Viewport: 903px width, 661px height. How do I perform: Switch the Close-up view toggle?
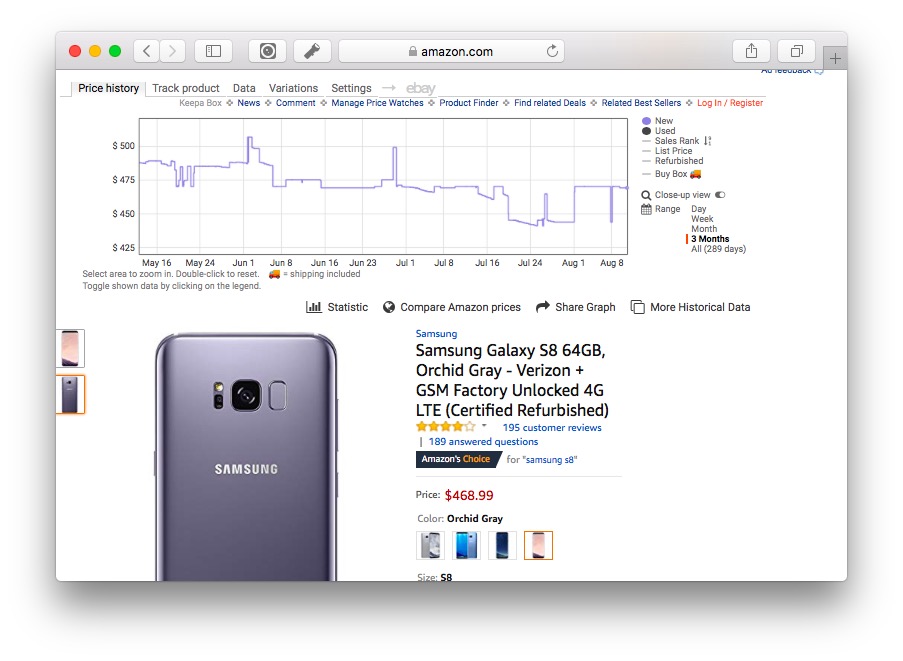point(720,195)
